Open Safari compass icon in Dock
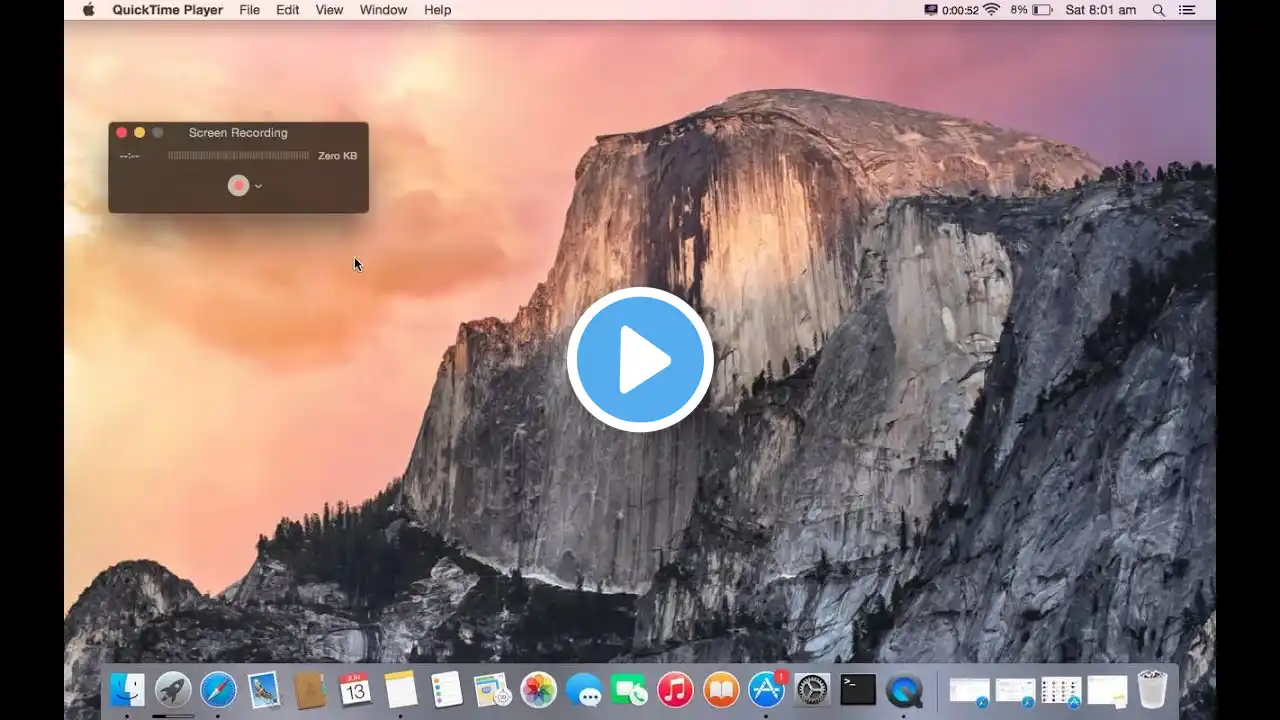The image size is (1280, 720). 218,690
